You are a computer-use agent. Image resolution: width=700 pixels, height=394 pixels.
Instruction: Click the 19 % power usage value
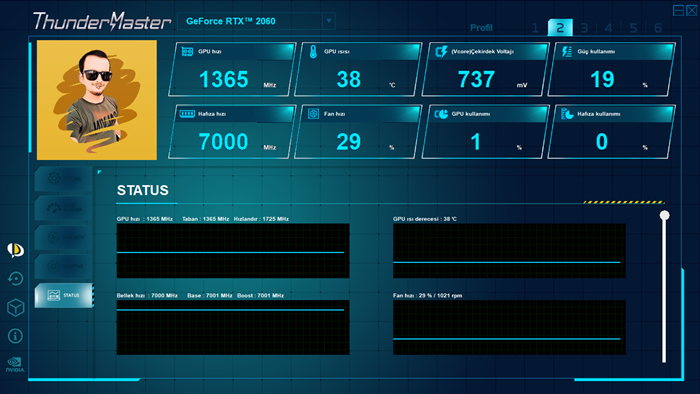tap(602, 79)
